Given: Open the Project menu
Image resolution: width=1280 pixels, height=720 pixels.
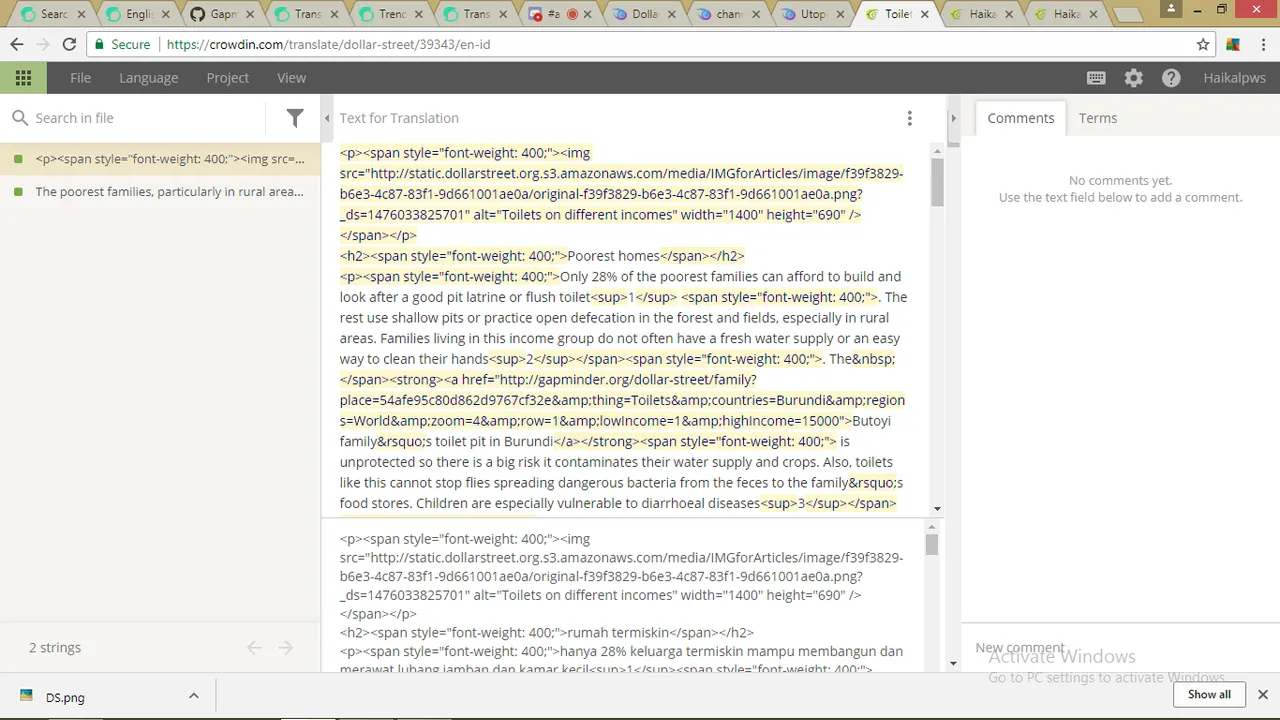Looking at the screenshot, I should point(228,78).
